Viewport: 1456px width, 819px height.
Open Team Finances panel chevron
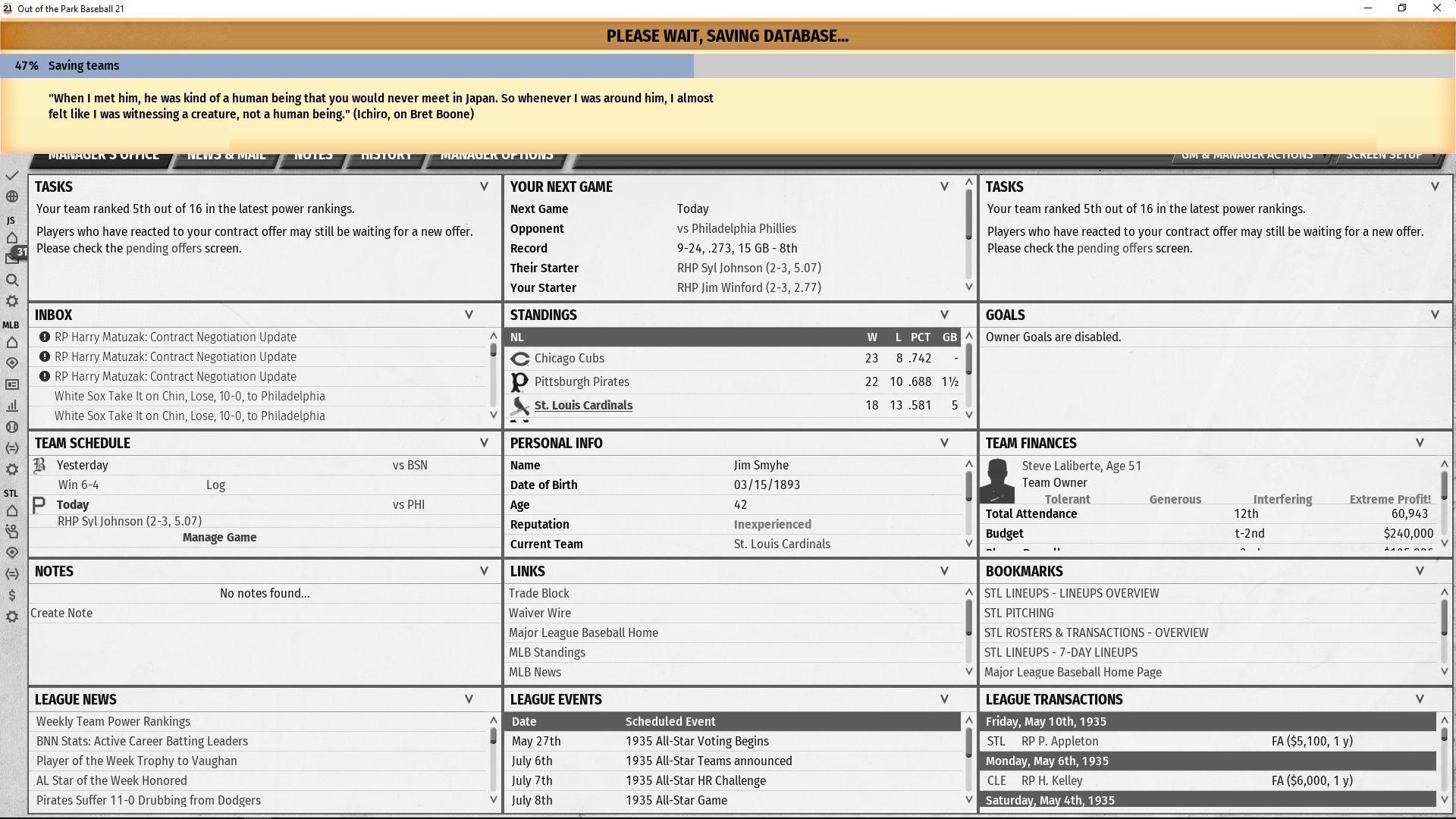1420,443
